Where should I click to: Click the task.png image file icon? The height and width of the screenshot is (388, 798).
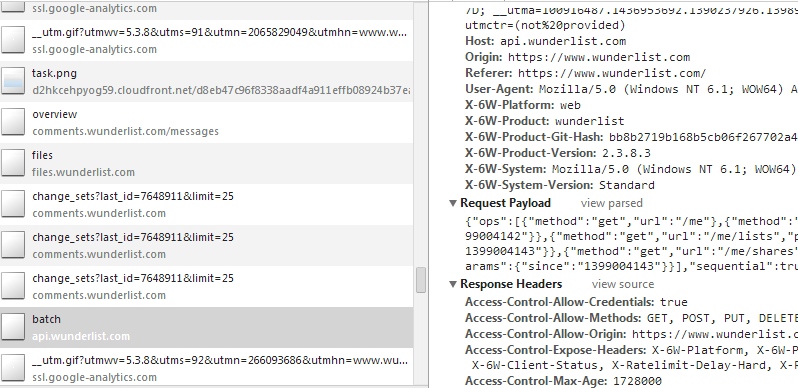tap(13, 81)
